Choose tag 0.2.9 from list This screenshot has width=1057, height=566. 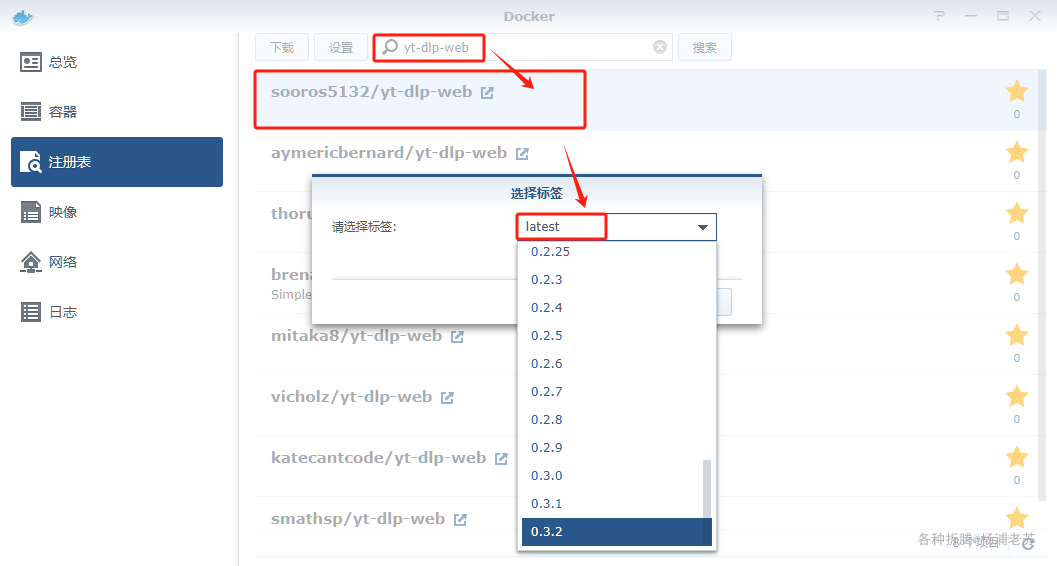pos(617,447)
